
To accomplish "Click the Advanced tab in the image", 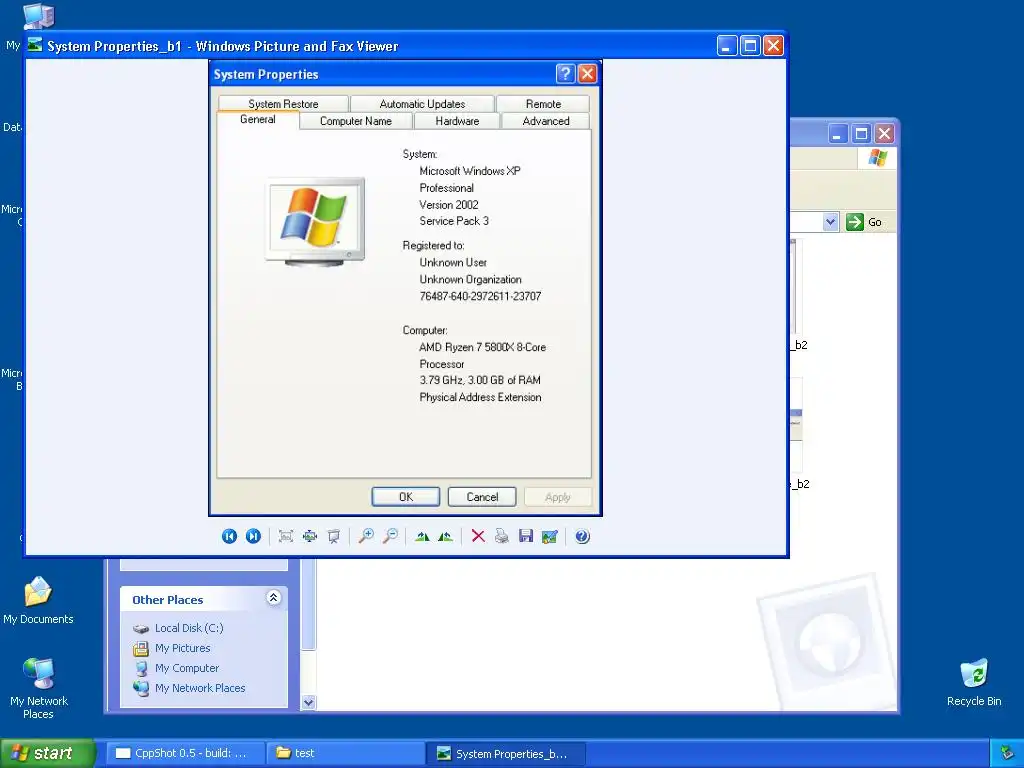I will tap(545, 121).
